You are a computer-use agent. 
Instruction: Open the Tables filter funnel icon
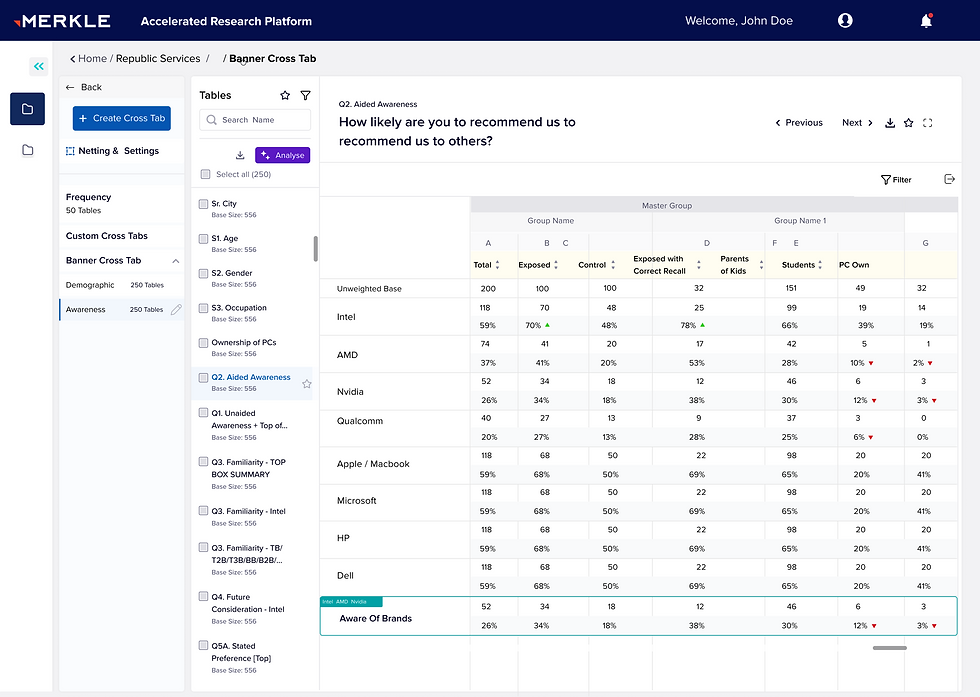tap(306, 96)
